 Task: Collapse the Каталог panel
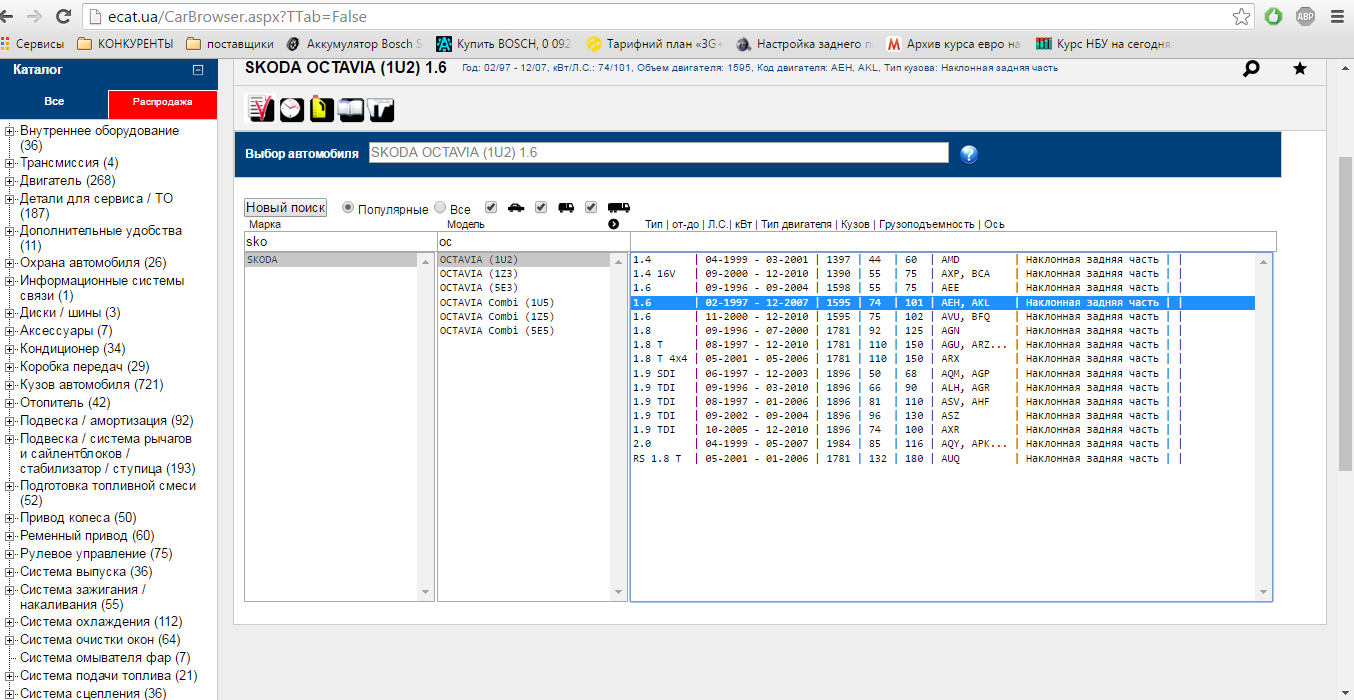[198, 70]
